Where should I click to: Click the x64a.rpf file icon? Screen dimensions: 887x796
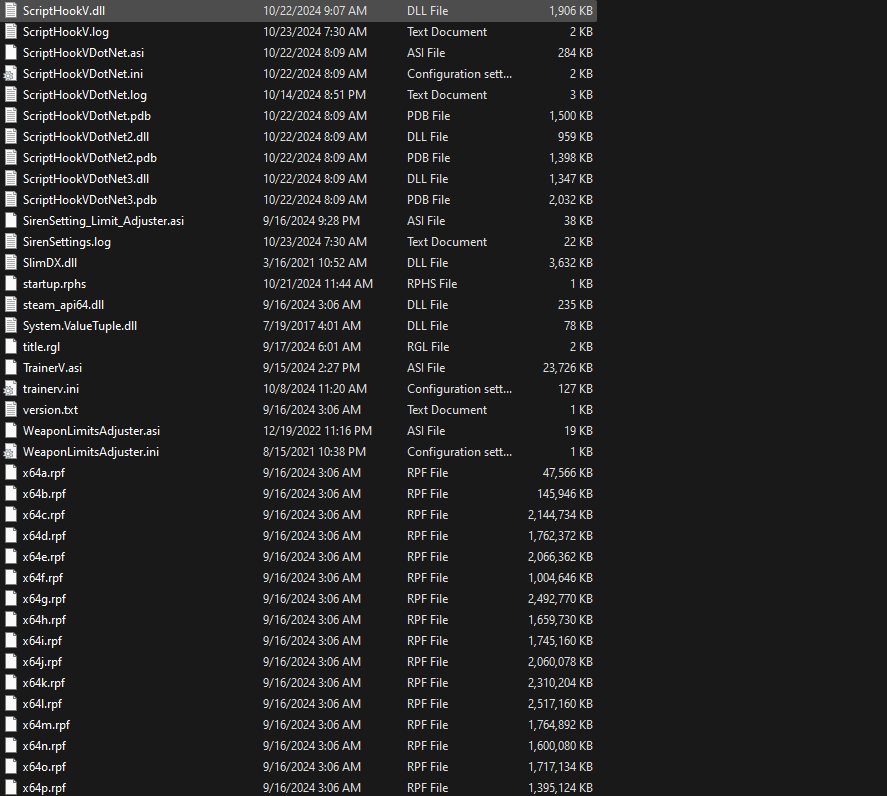coord(11,472)
